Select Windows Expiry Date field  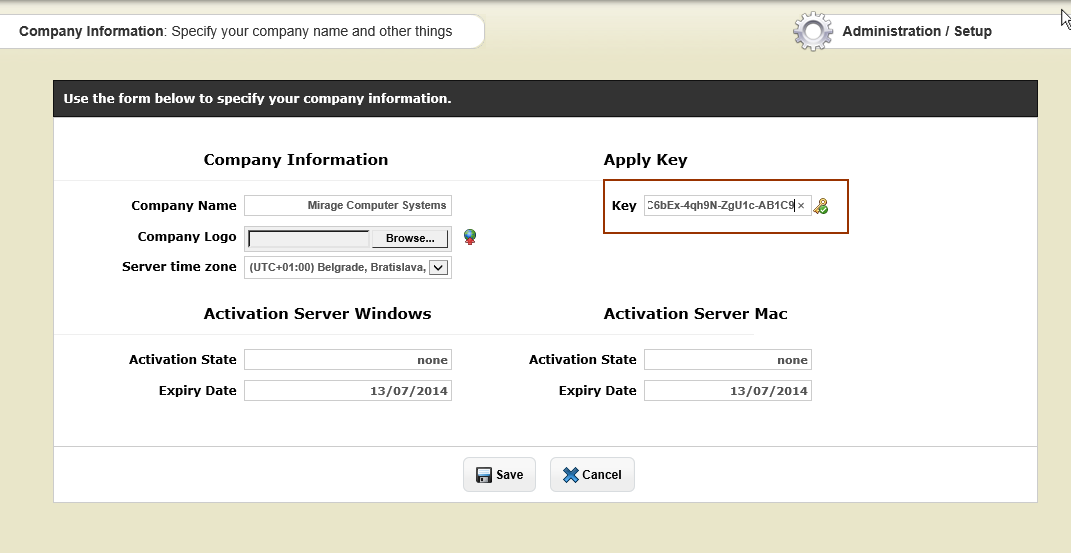pyautogui.click(x=348, y=391)
